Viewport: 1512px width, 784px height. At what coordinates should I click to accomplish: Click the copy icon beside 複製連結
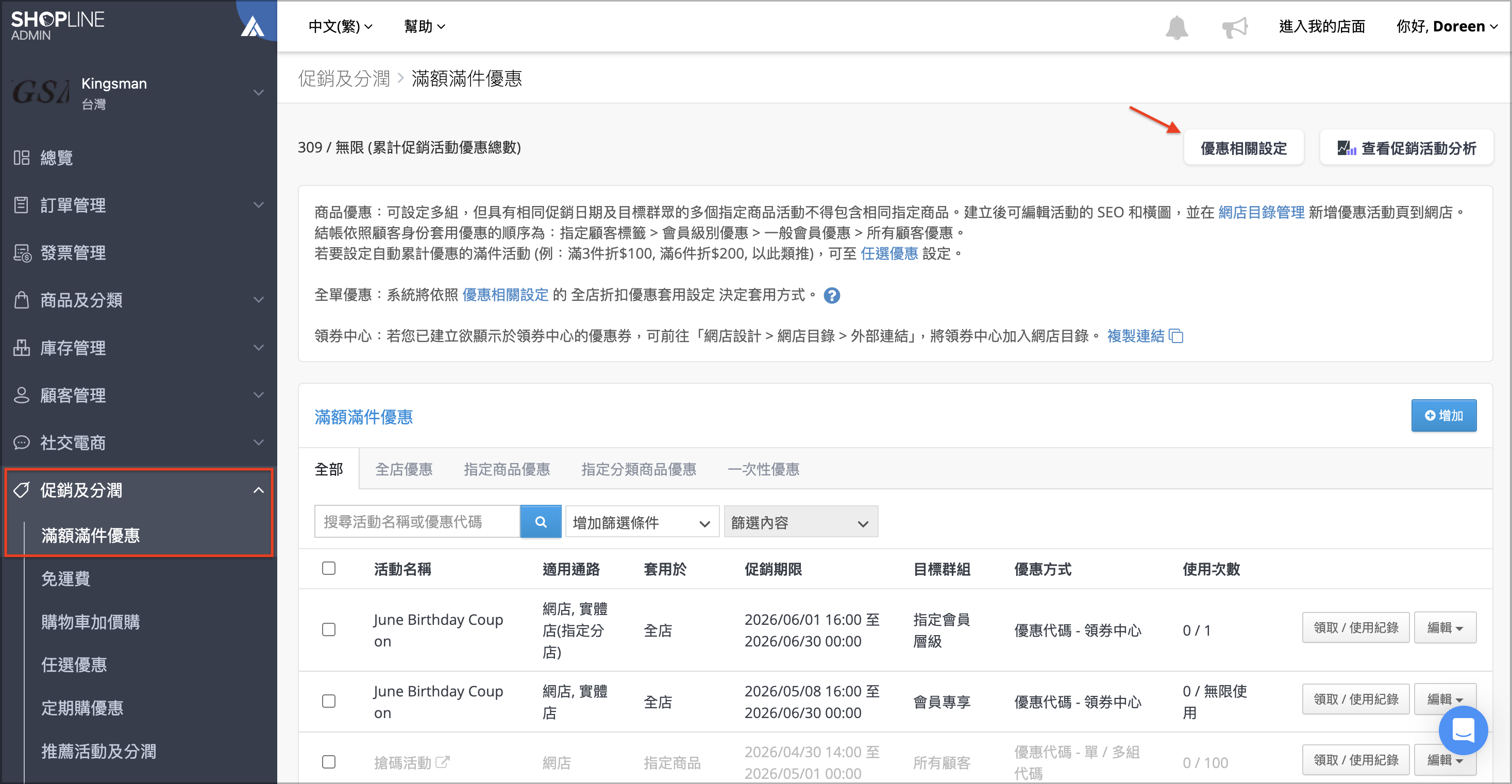(1177, 336)
